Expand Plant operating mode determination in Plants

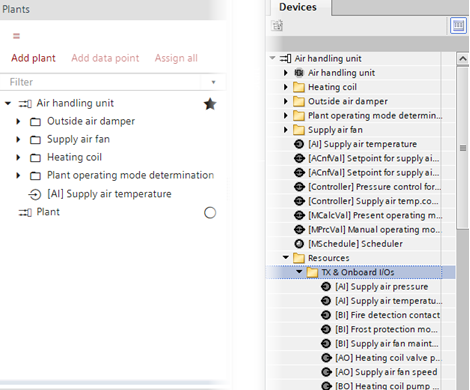18,175
